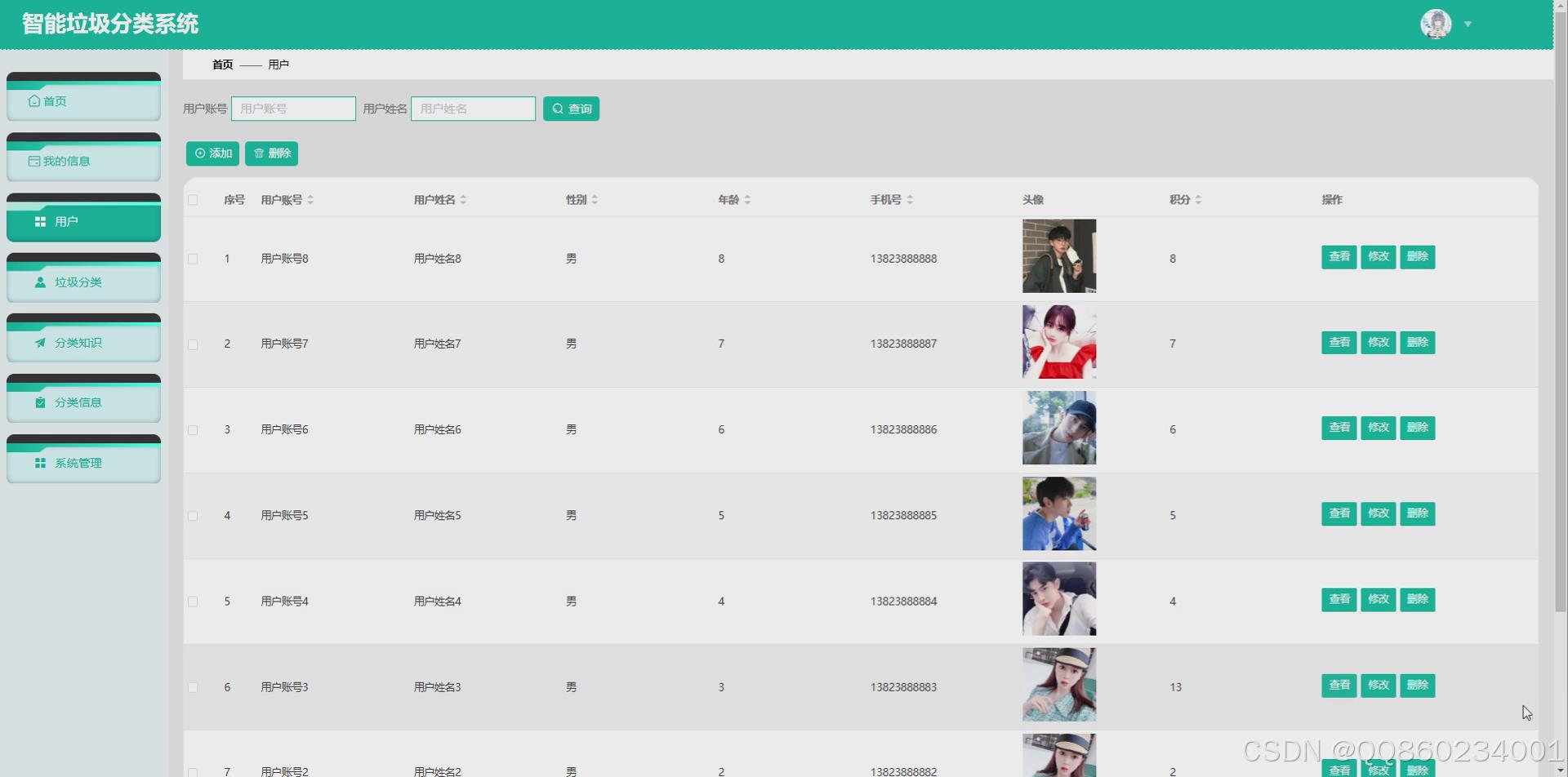Open the avatar photo of 用户账号7

pos(1059,342)
